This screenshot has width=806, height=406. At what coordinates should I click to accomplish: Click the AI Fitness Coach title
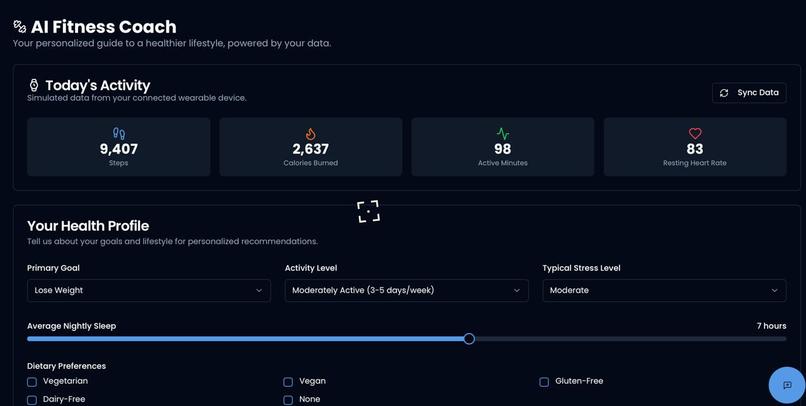coord(103,27)
